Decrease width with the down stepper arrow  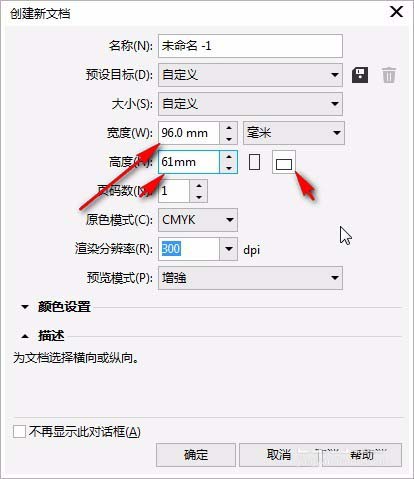tap(229, 139)
